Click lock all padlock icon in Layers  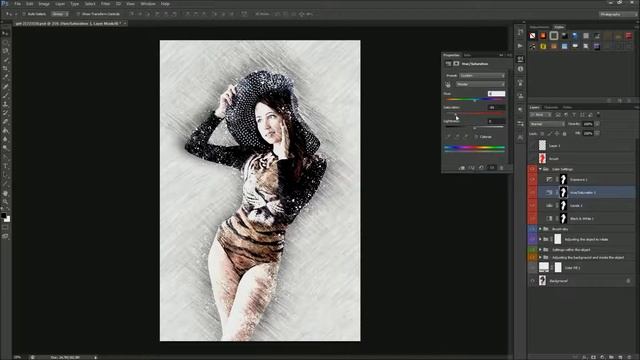[564, 133]
